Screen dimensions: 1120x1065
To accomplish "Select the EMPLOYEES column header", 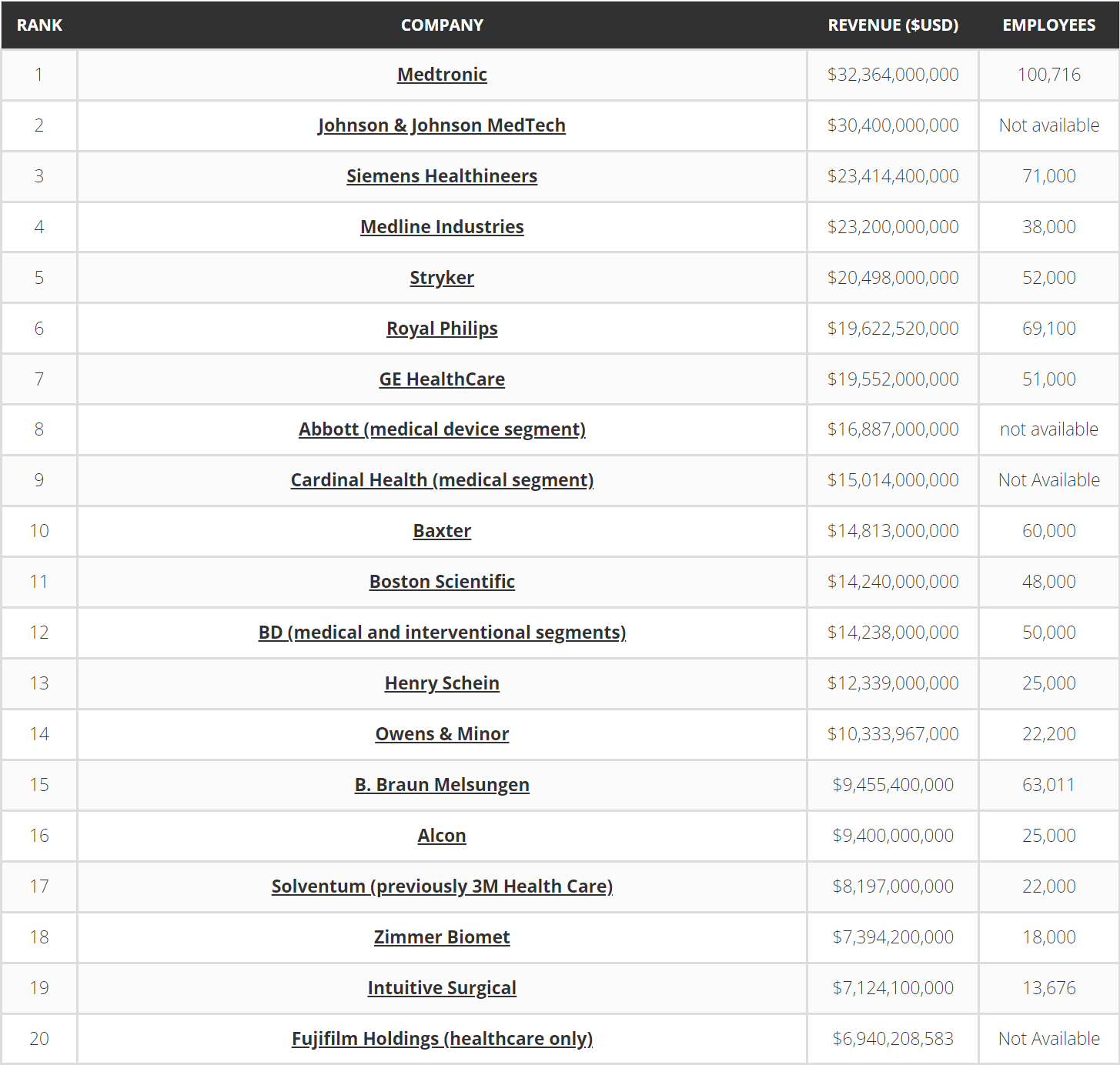I will (1049, 25).
